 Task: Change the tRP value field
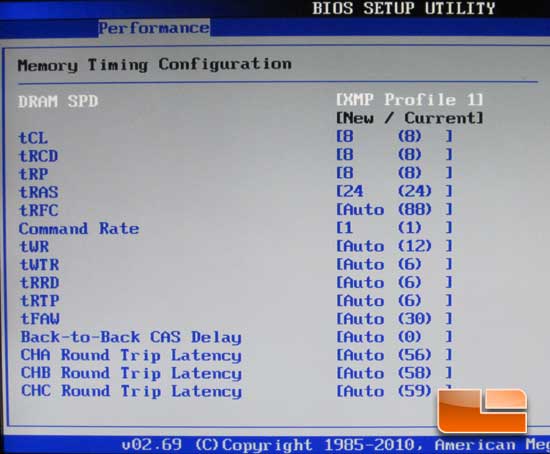(x=394, y=173)
